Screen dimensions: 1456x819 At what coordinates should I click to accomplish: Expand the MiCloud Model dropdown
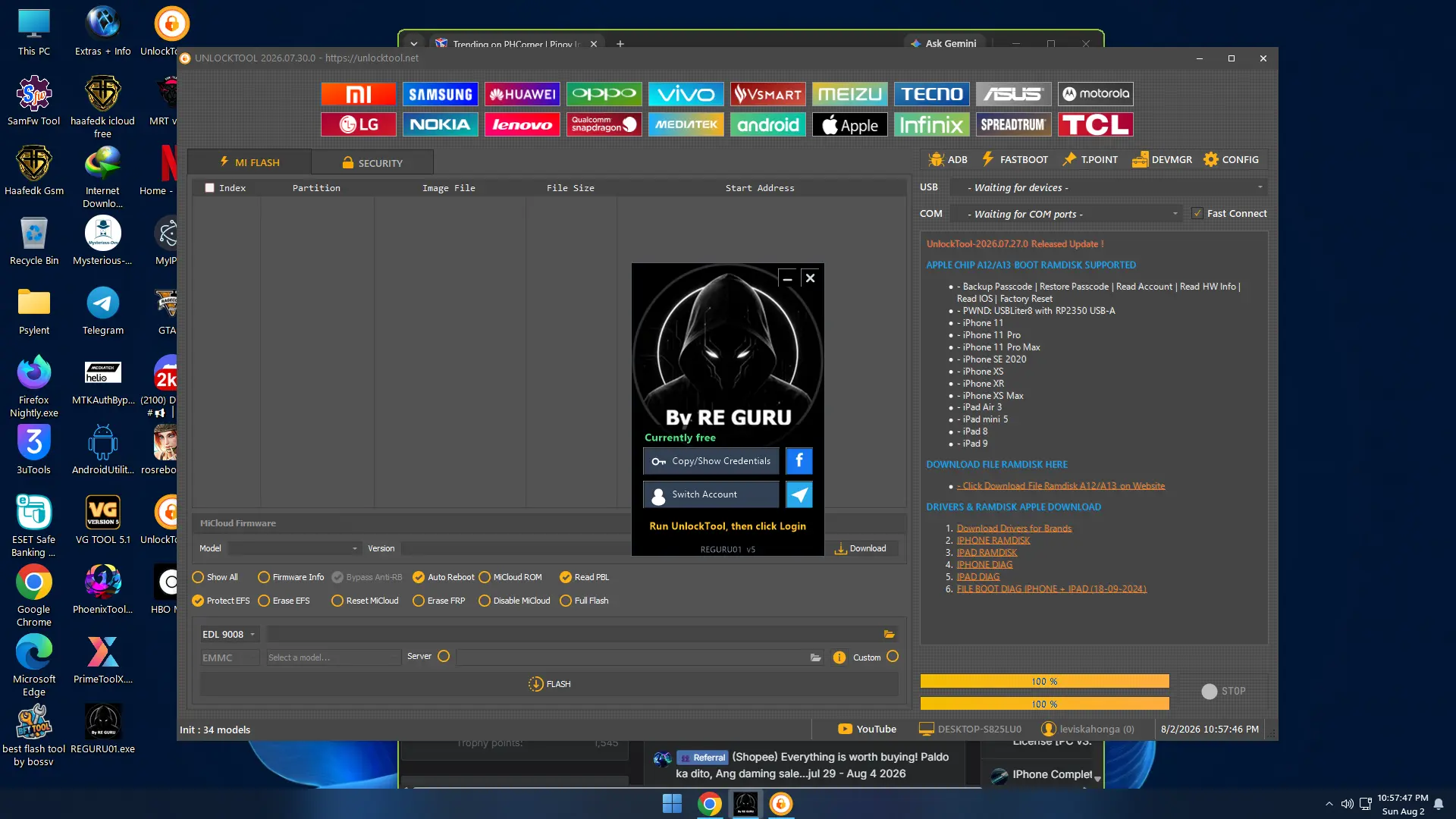coord(294,548)
